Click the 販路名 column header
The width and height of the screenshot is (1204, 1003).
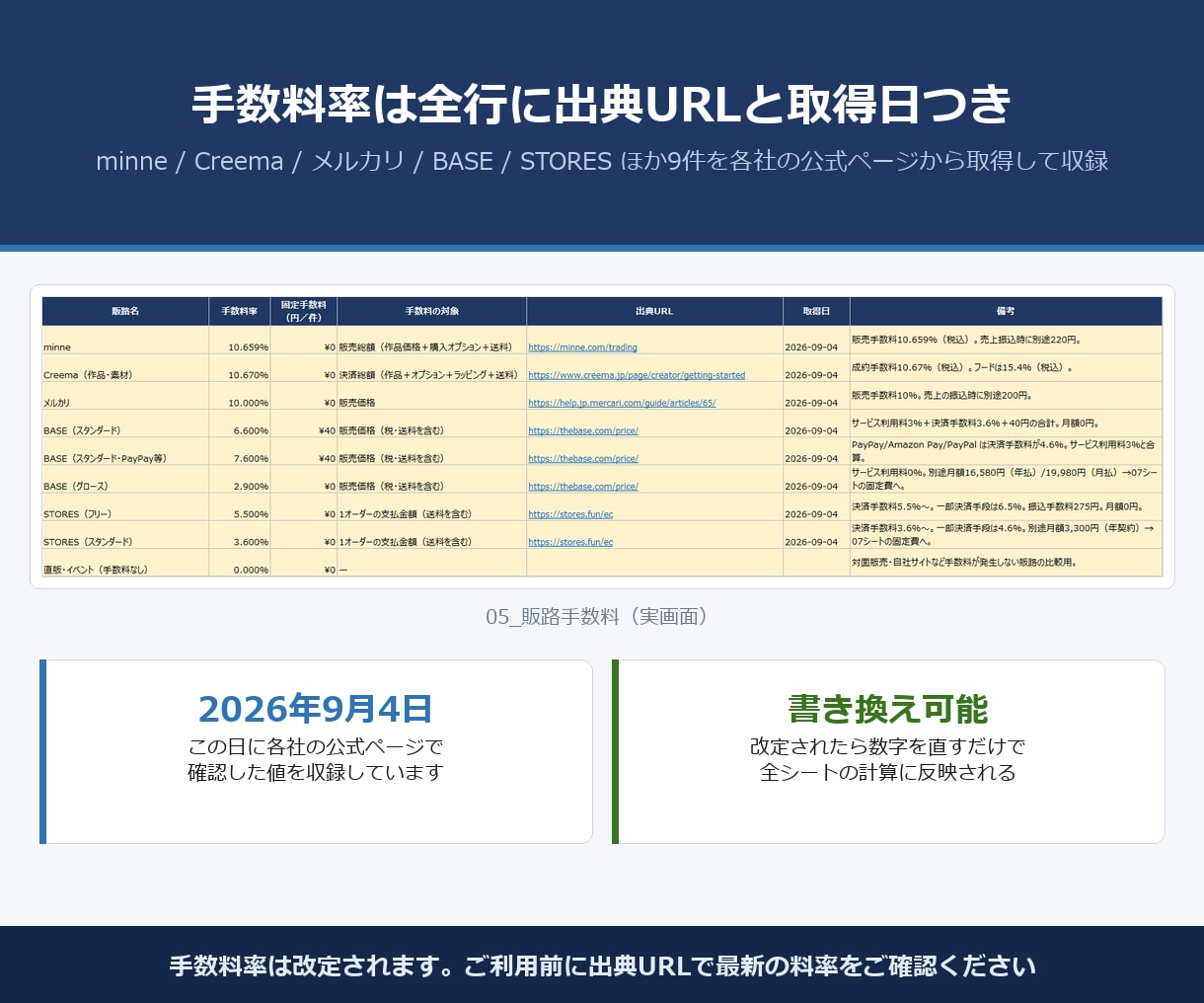pyautogui.click(x=125, y=311)
